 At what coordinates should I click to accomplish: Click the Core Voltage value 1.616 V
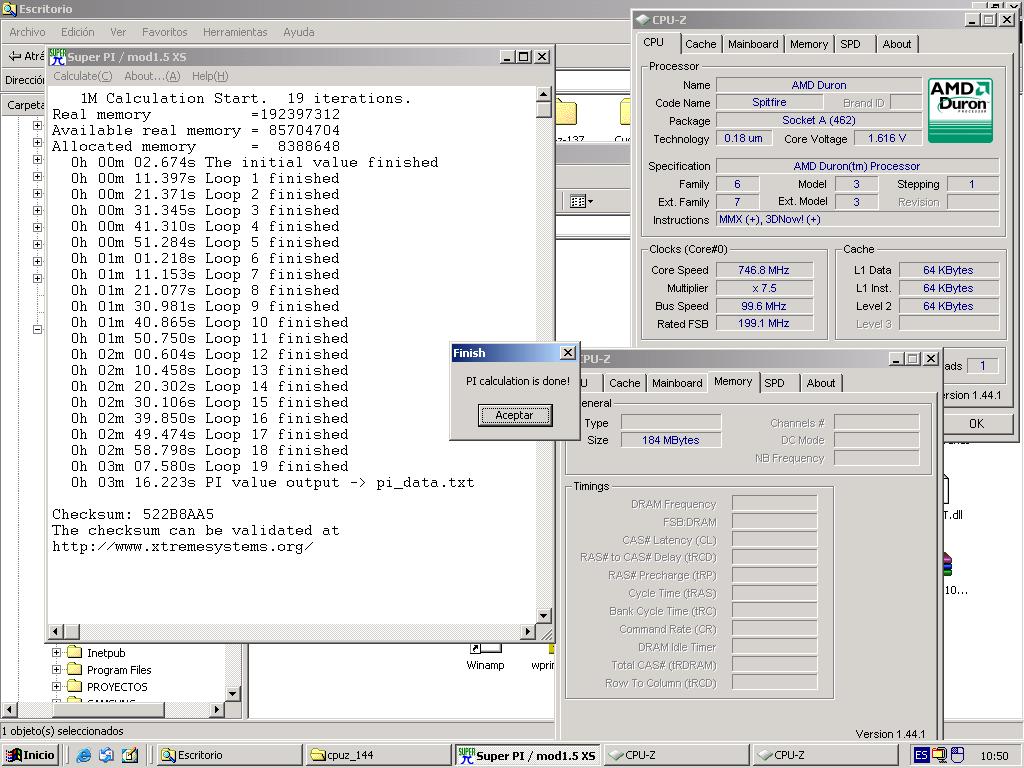pos(887,138)
